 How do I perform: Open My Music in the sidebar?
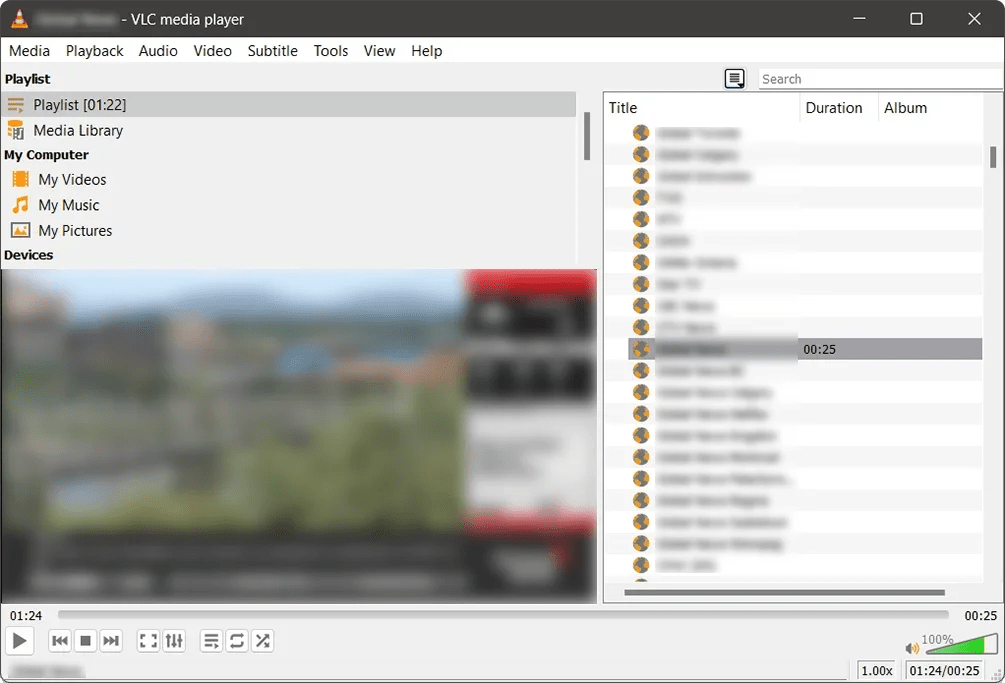coord(68,205)
